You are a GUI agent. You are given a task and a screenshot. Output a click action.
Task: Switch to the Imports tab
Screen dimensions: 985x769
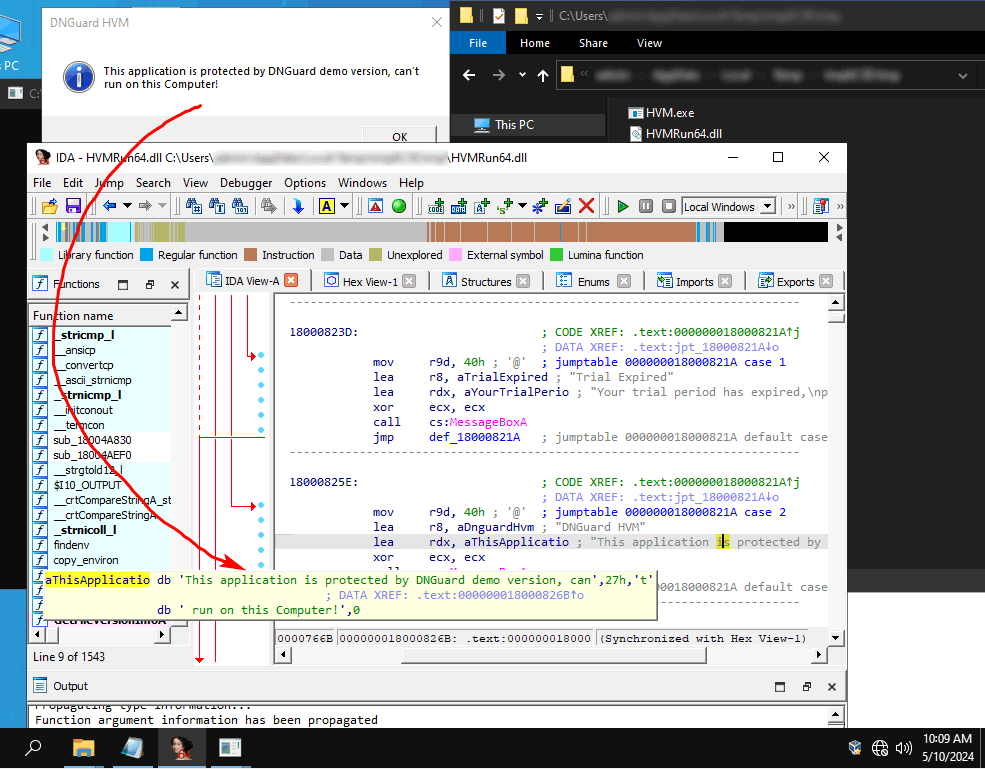click(694, 282)
